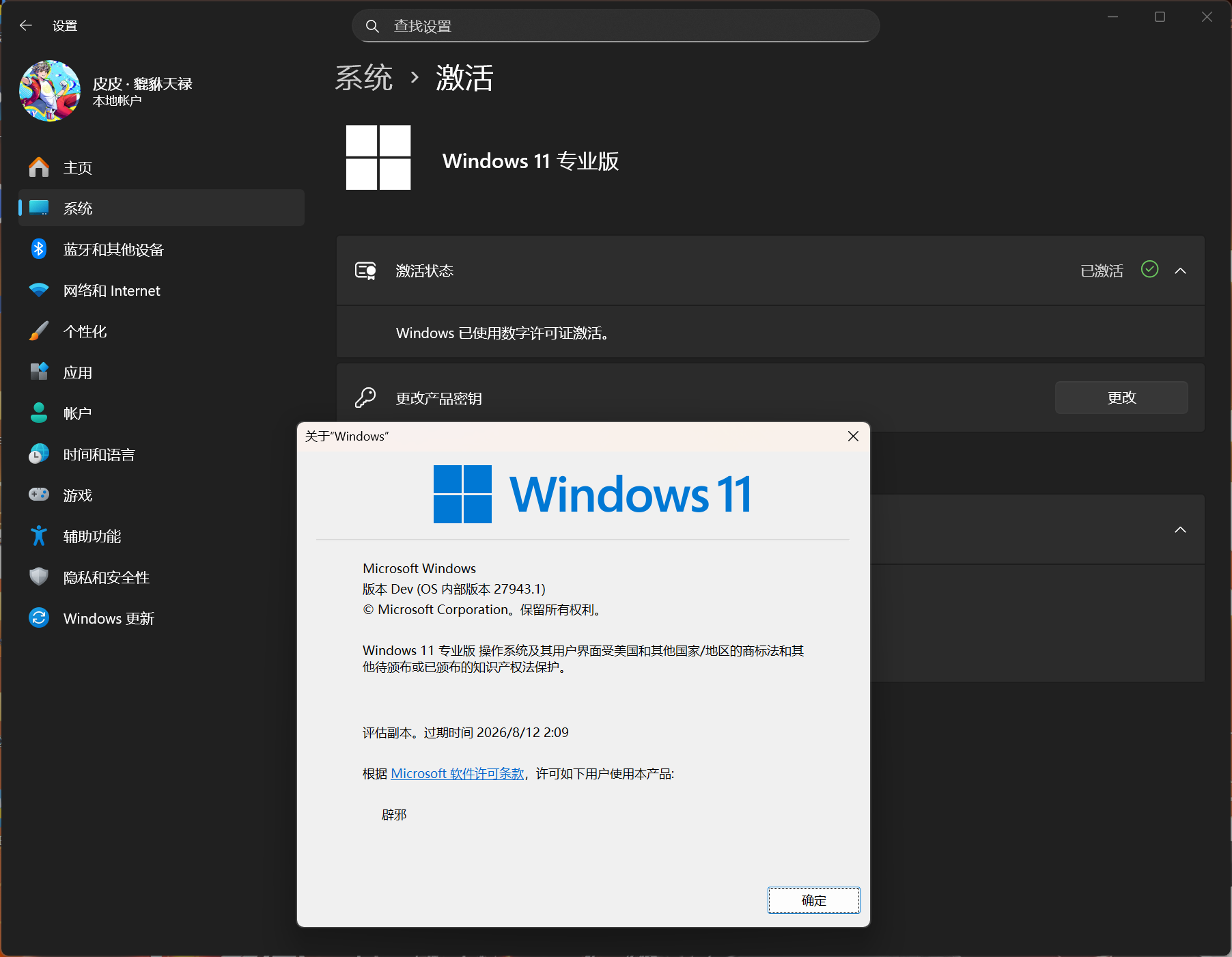Viewport: 1232px width, 957px height.
Task: Open the Microsoft software license terms link
Action: [x=457, y=773]
